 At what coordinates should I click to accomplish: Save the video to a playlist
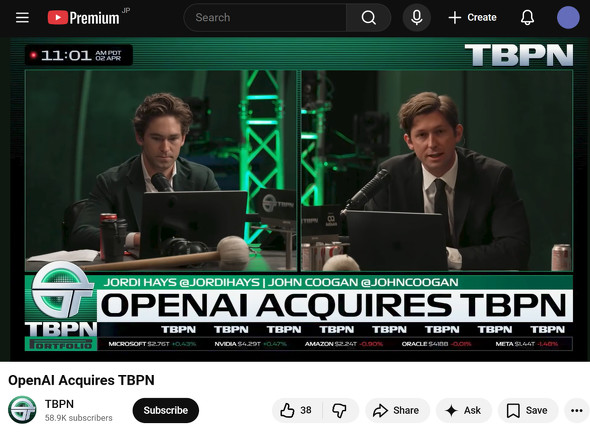528,410
